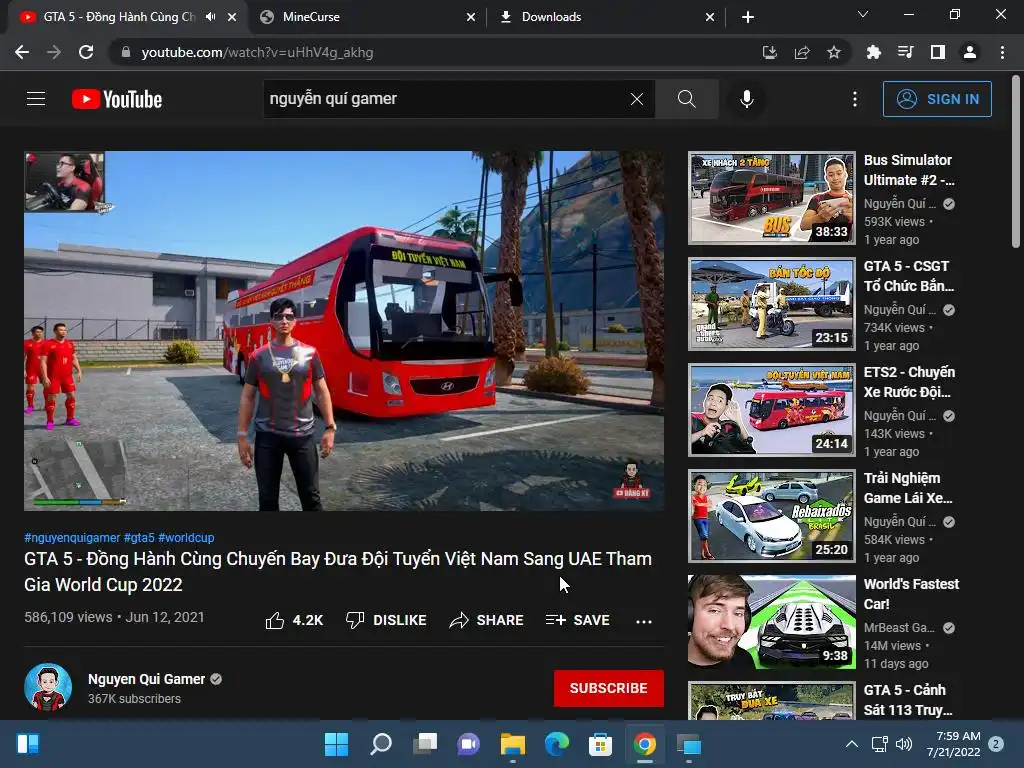Open taskbar Search
Screen dimensions: 1024x768
(381, 744)
